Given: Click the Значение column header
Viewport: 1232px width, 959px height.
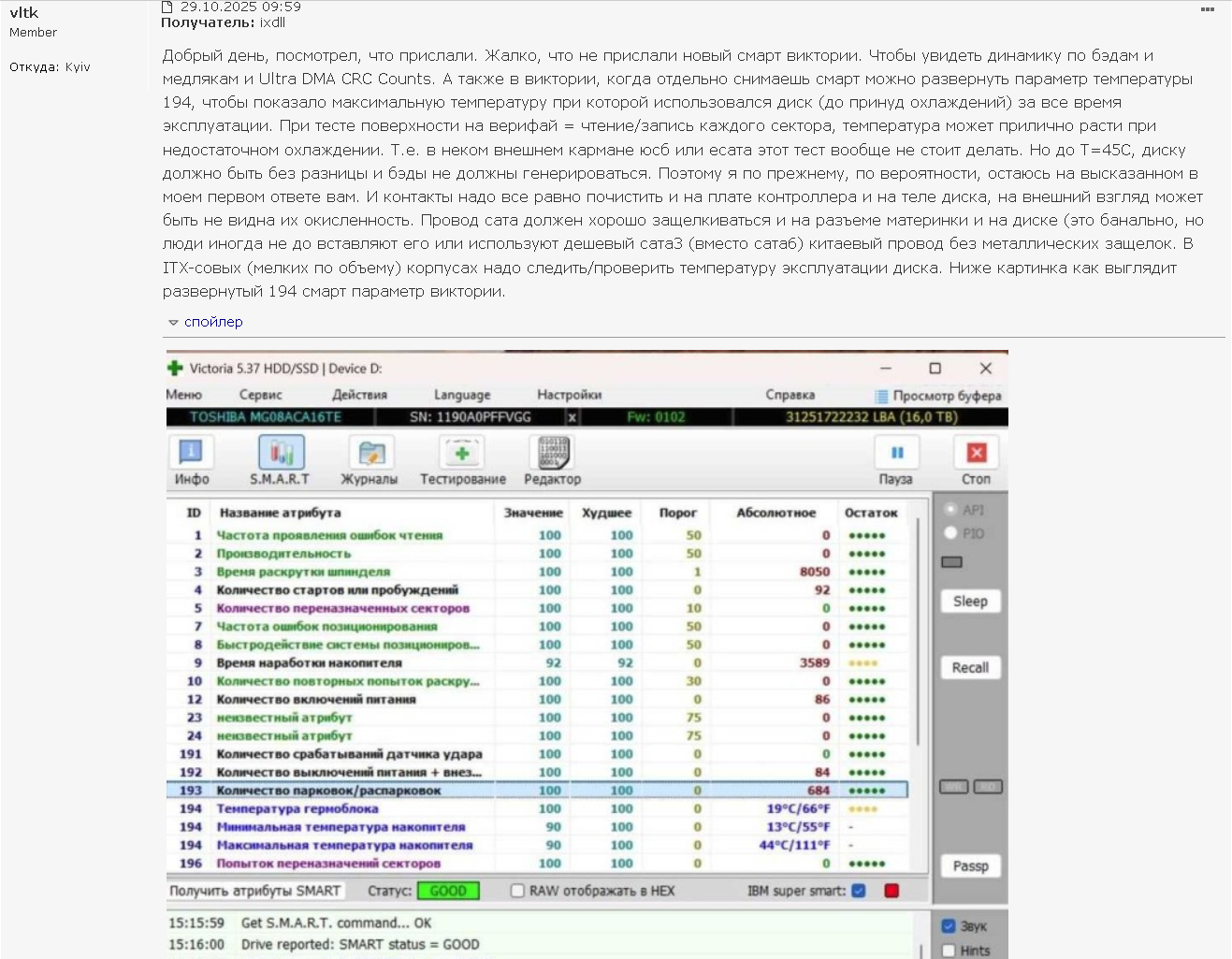Looking at the screenshot, I should [533, 513].
